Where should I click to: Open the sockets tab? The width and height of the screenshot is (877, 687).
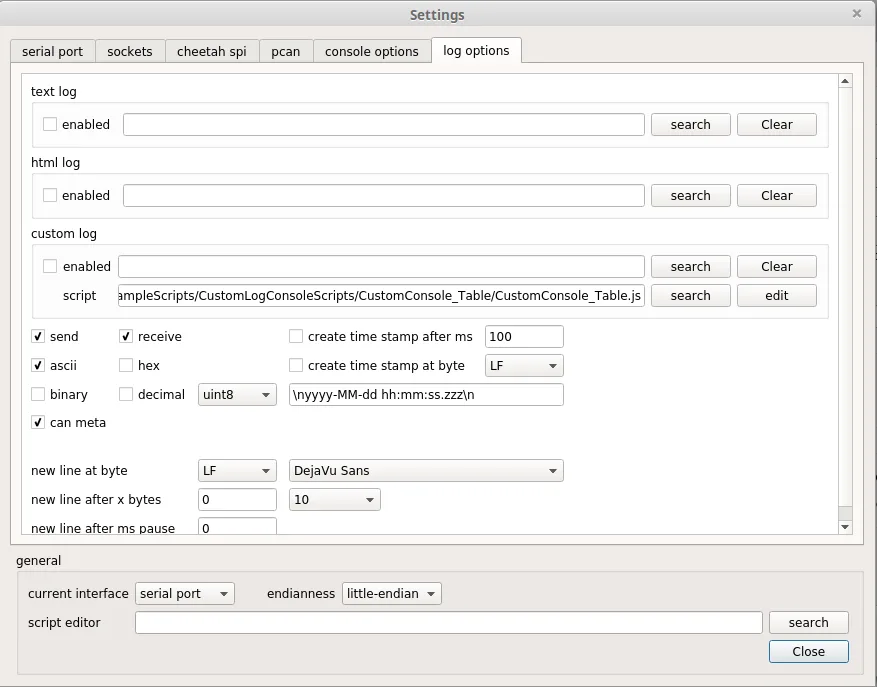click(x=130, y=51)
